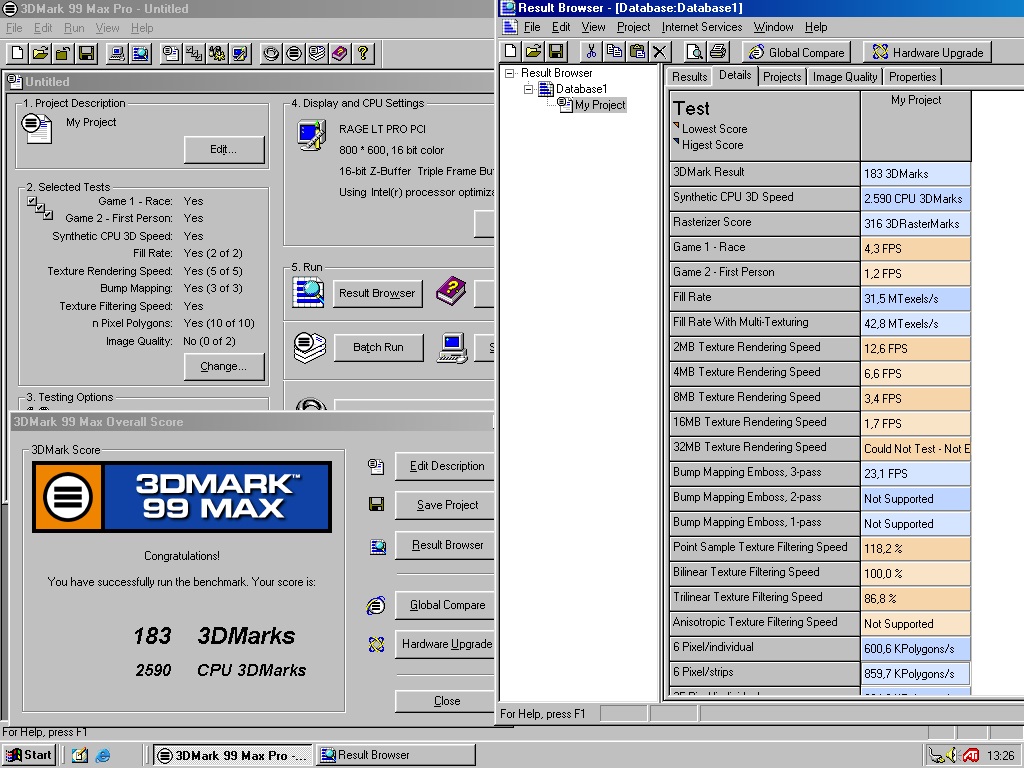Open the Project menu in Result Browser

click(x=633, y=27)
